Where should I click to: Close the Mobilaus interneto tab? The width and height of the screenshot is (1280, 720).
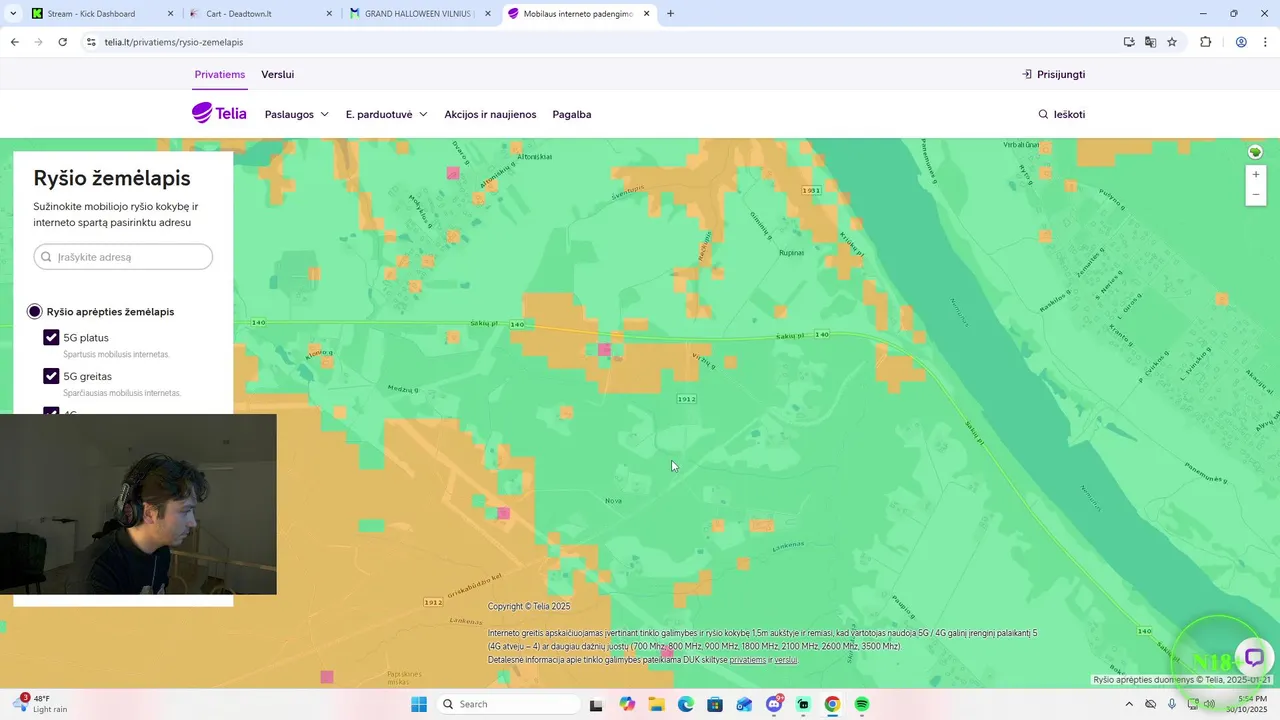647,14
